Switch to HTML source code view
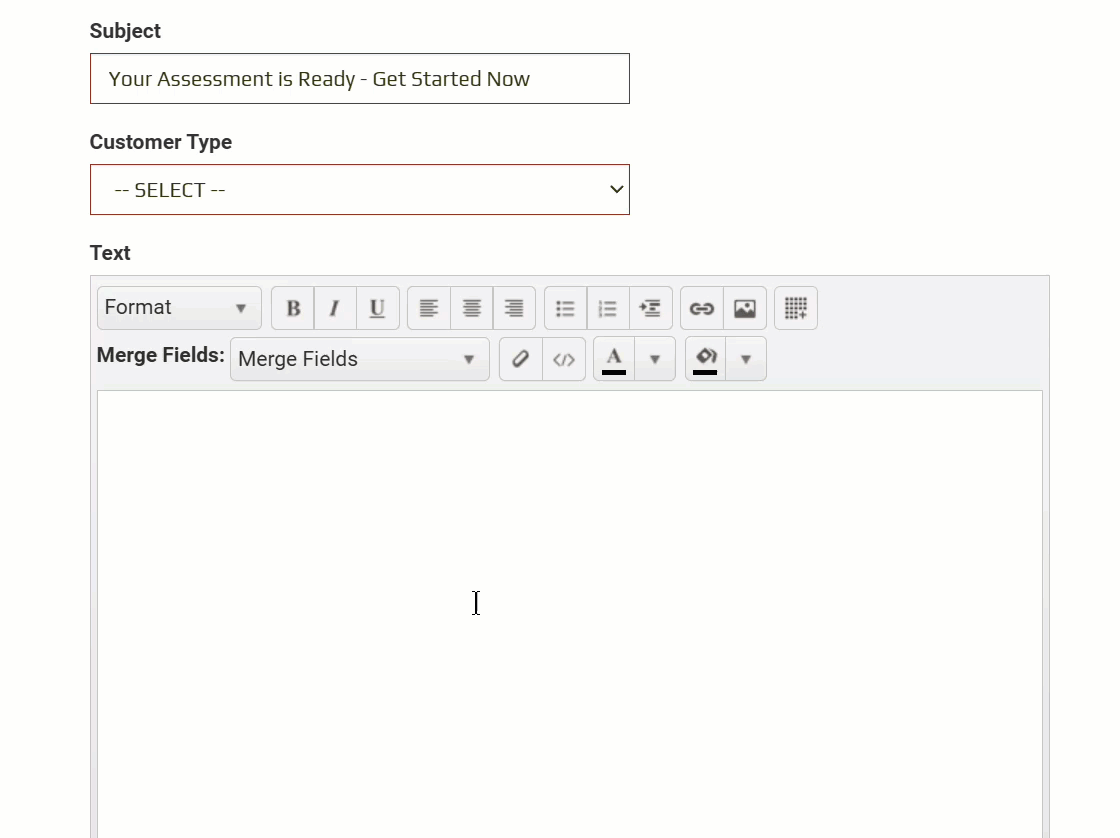Screen dimensions: 1120x838 tap(564, 359)
